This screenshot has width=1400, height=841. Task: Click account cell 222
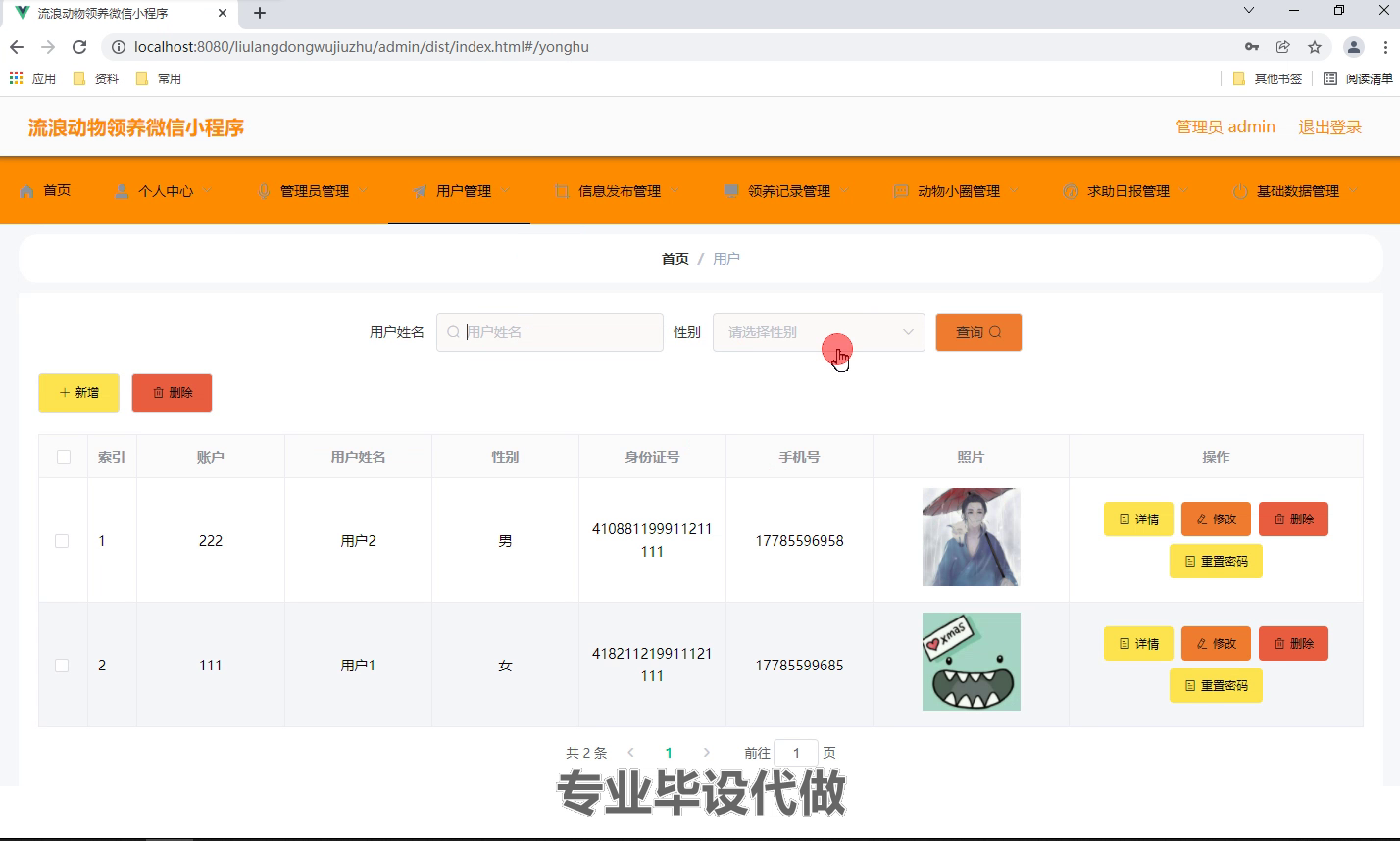click(211, 541)
